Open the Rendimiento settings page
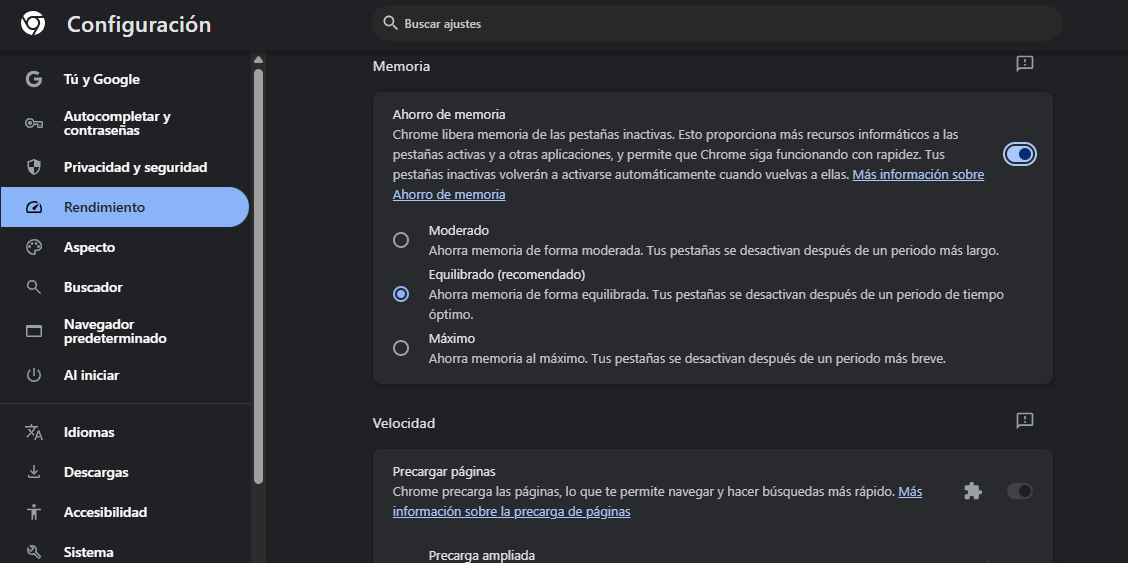 tap(124, 207)
